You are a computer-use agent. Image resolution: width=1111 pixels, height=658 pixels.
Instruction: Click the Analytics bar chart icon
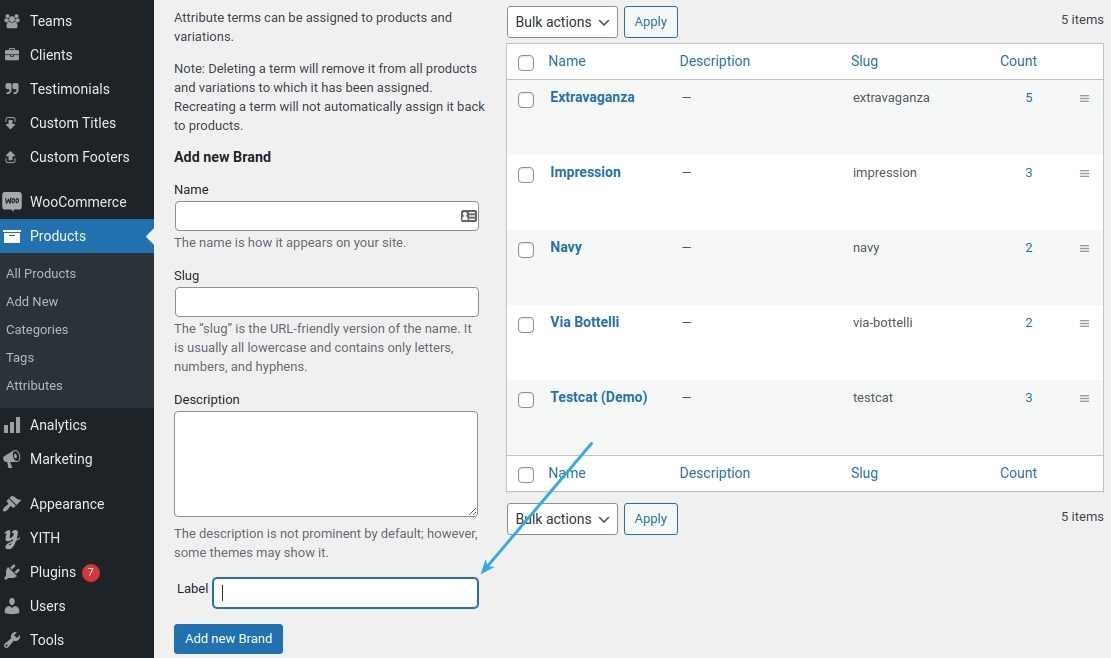click(x=12, y=425)
